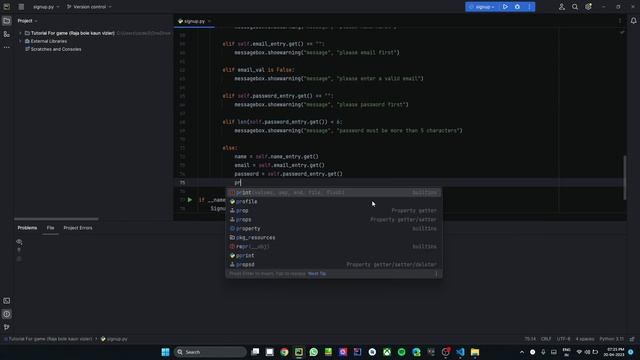Choose propsd getter/setter/deleter suggestion
This screenshot has width=640, height=360.
click(x=333, y=264)
